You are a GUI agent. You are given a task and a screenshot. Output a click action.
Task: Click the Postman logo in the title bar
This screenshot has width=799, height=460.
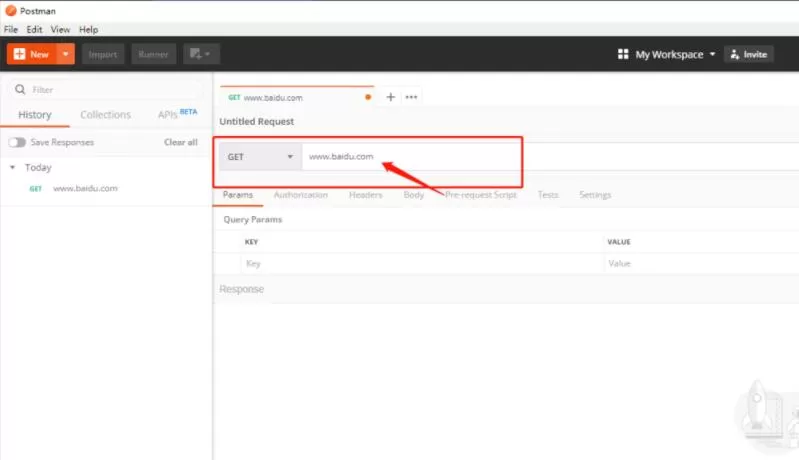tap(11, 10)
